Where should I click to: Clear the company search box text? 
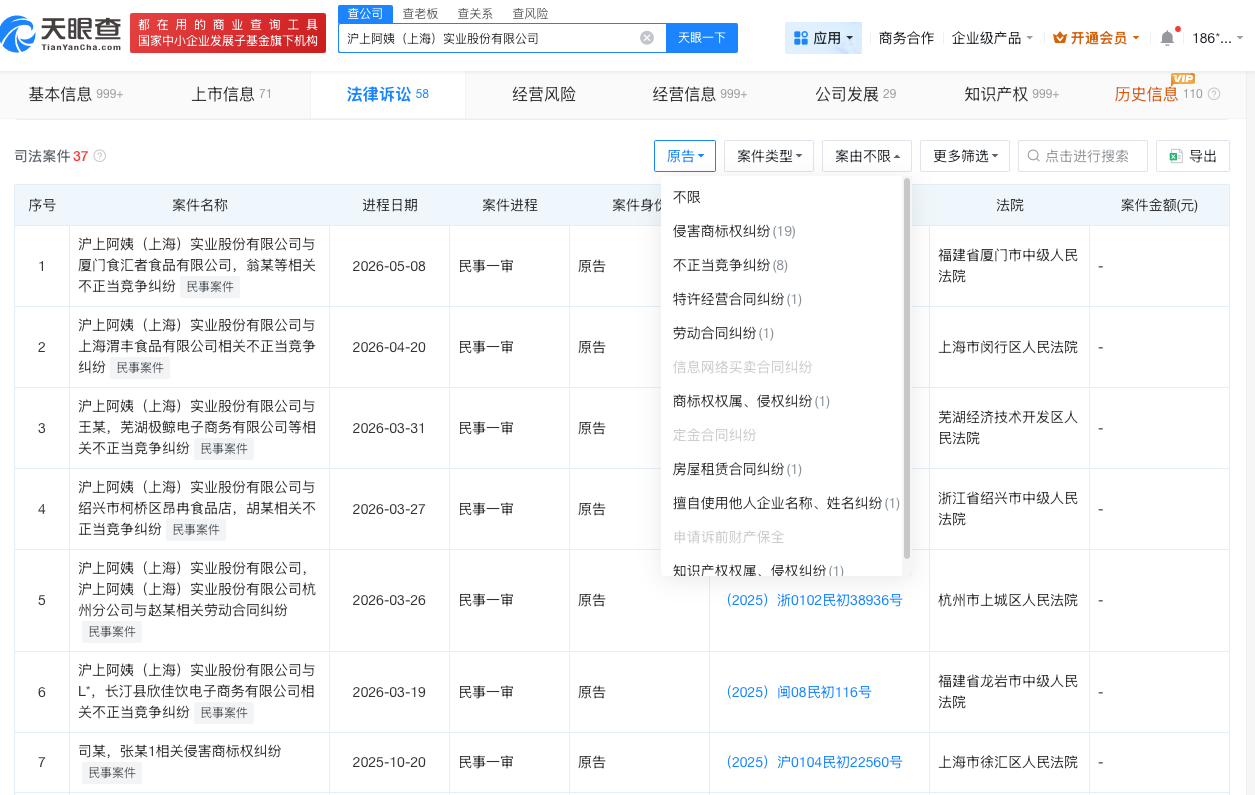(x=647, y=38)
